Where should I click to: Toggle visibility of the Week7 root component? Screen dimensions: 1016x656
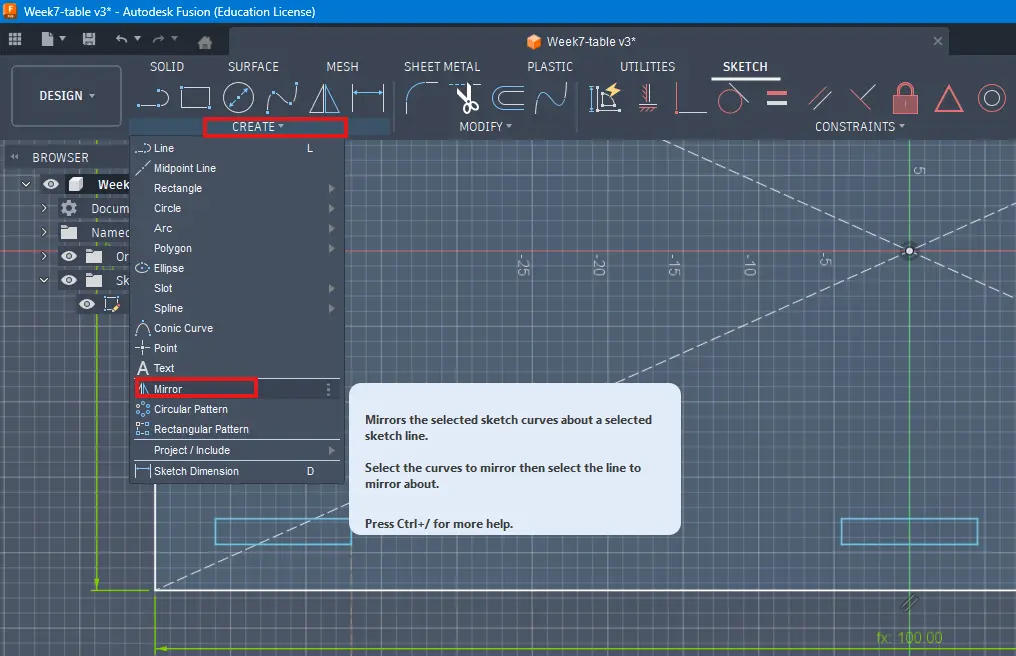tap(51, 184)
